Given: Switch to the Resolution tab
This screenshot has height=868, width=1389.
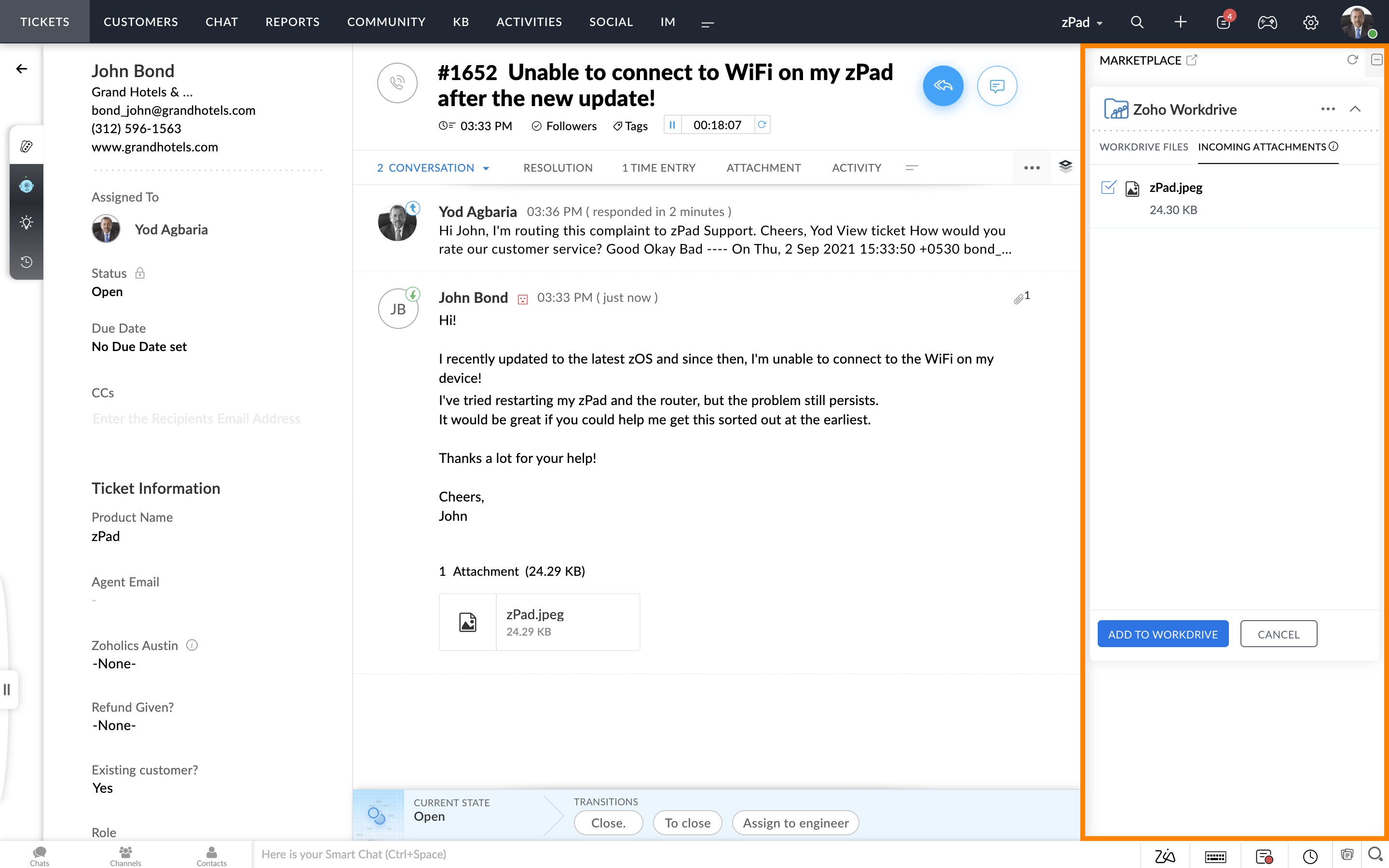Looking at the screenshot, I should pyautogui.click(x=558, y=168).
